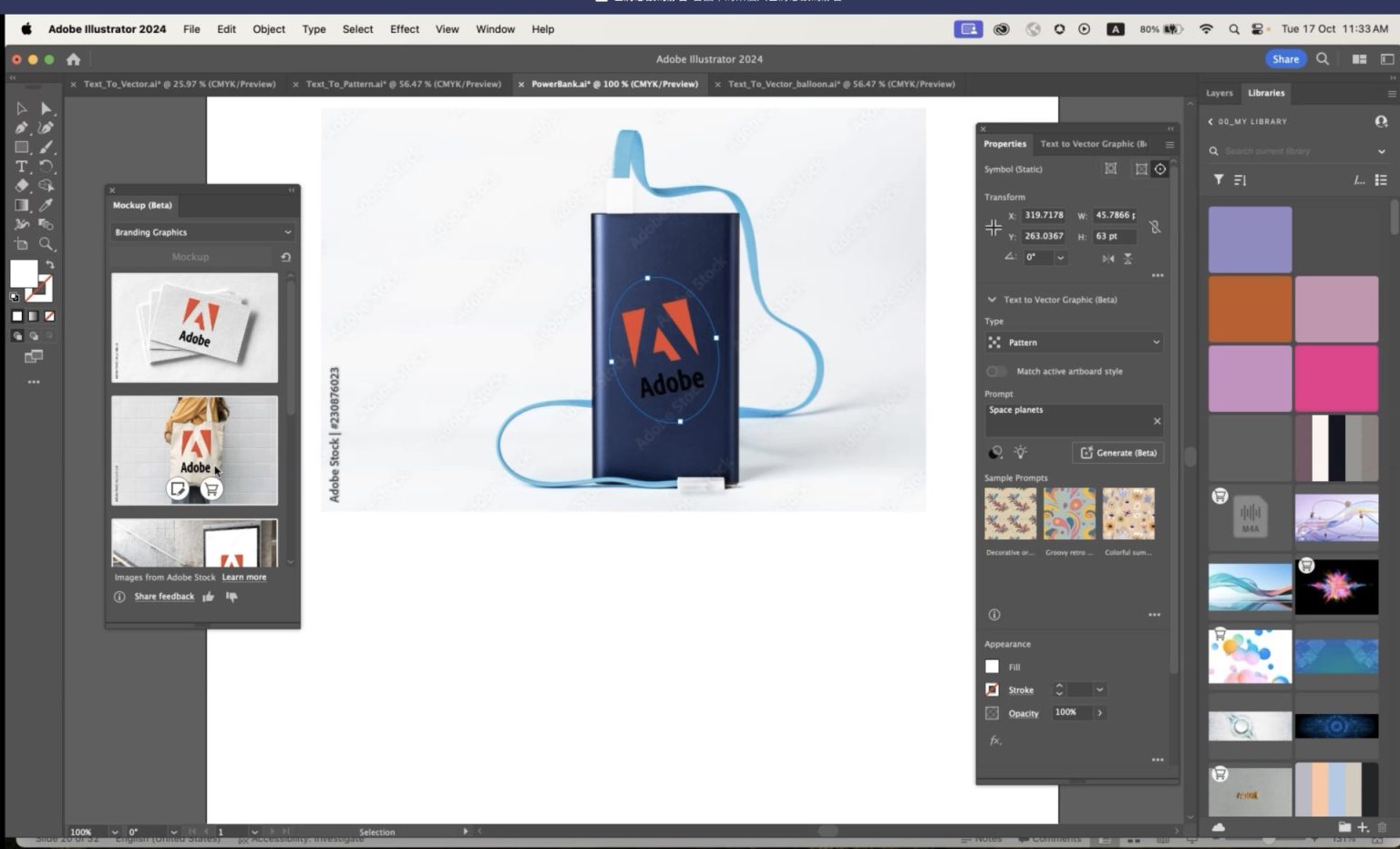This screenshot has width=1400, height=849.
Task: Select the Eraser tool
Action: 22,186
